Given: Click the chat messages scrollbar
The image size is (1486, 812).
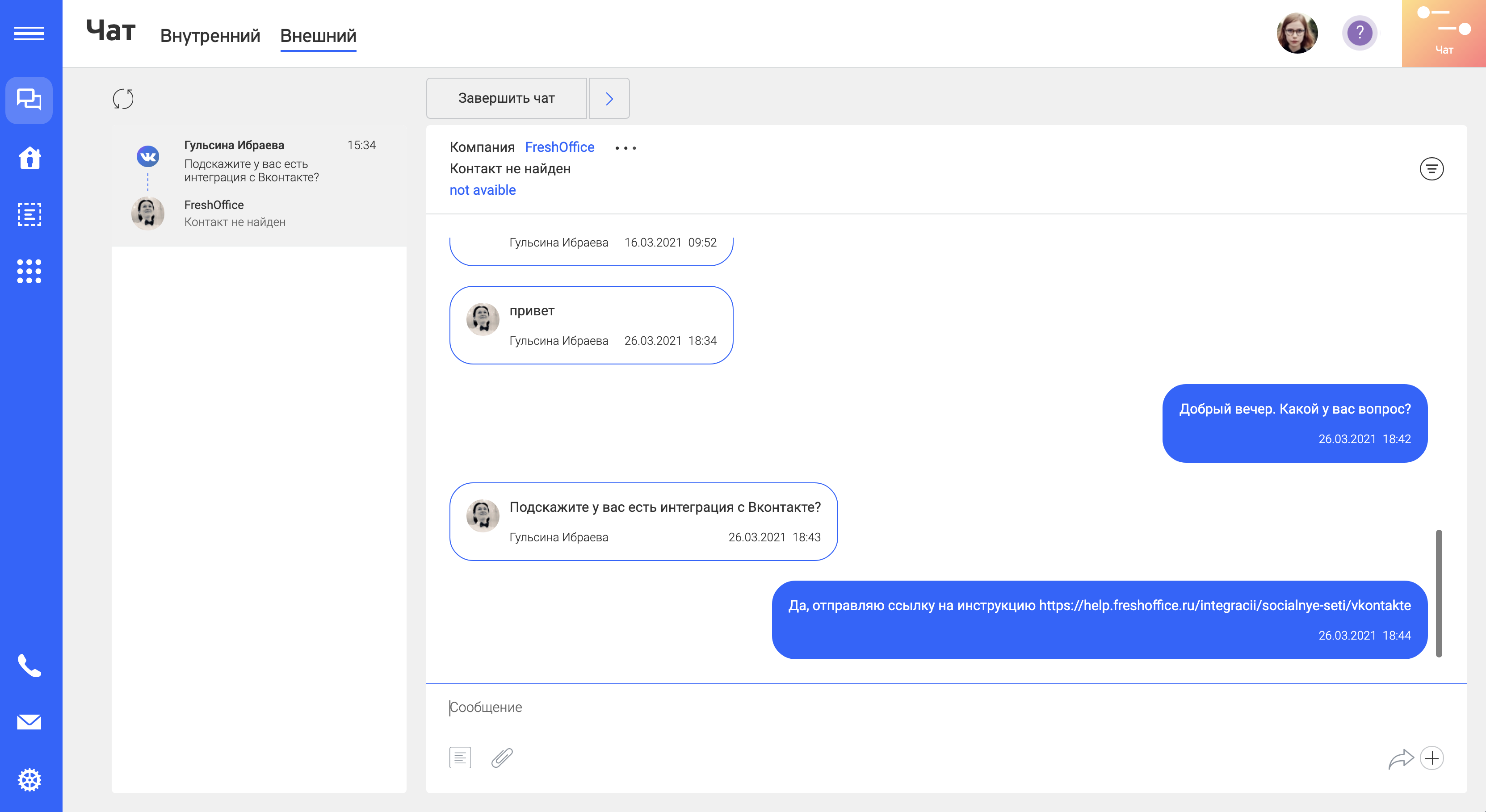Looking at the screenshot, I should 1439,593.
